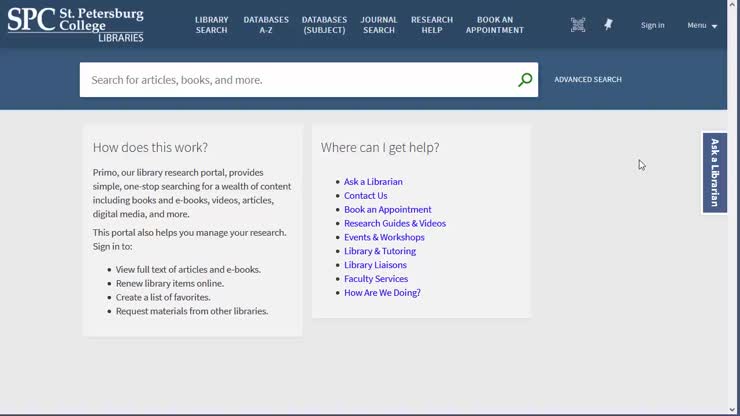Open the Library Liaisons link
The width and height of the screenshot is (740, 416).
(x=375, y=265)
